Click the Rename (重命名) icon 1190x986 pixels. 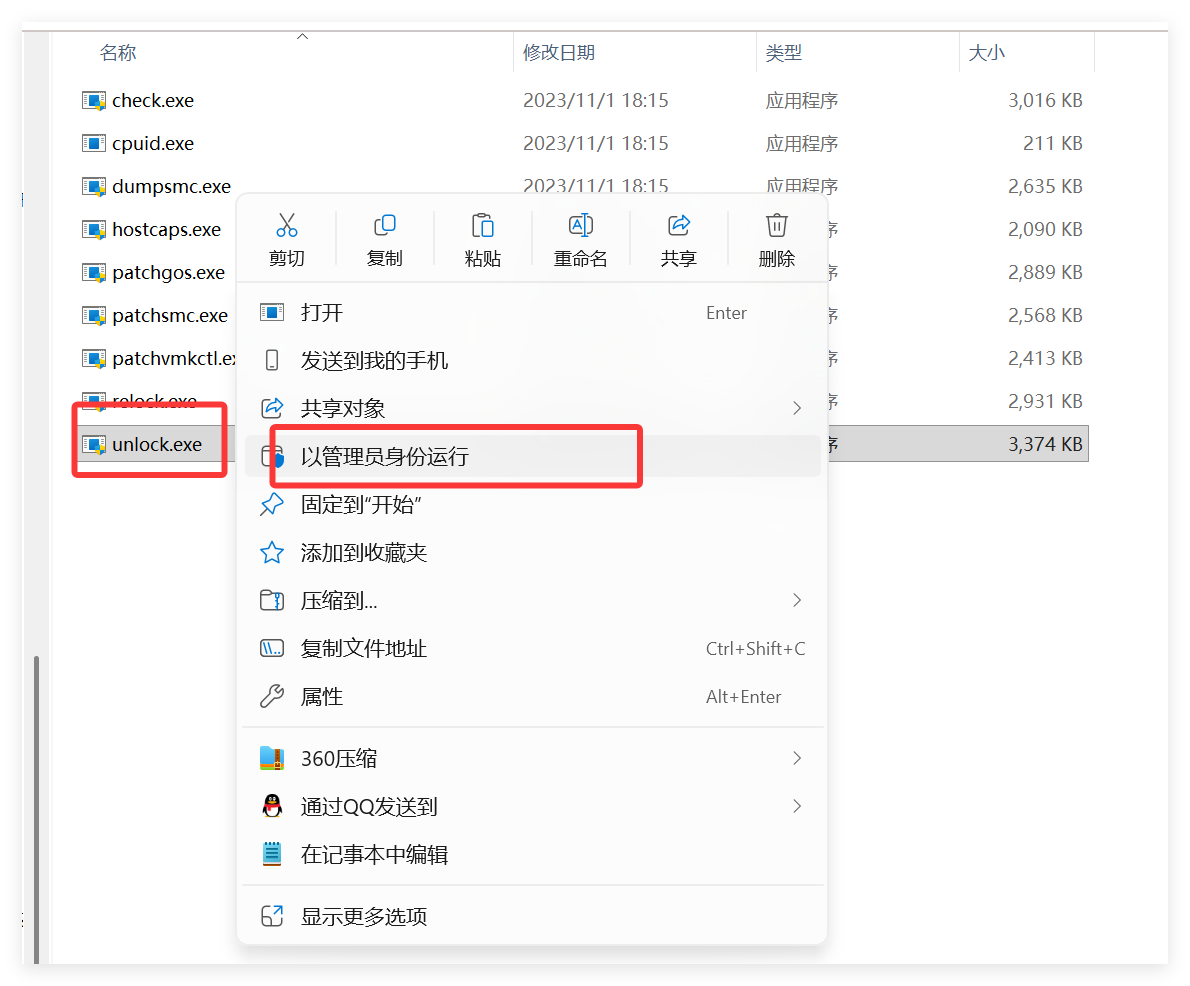pos(581,225)
